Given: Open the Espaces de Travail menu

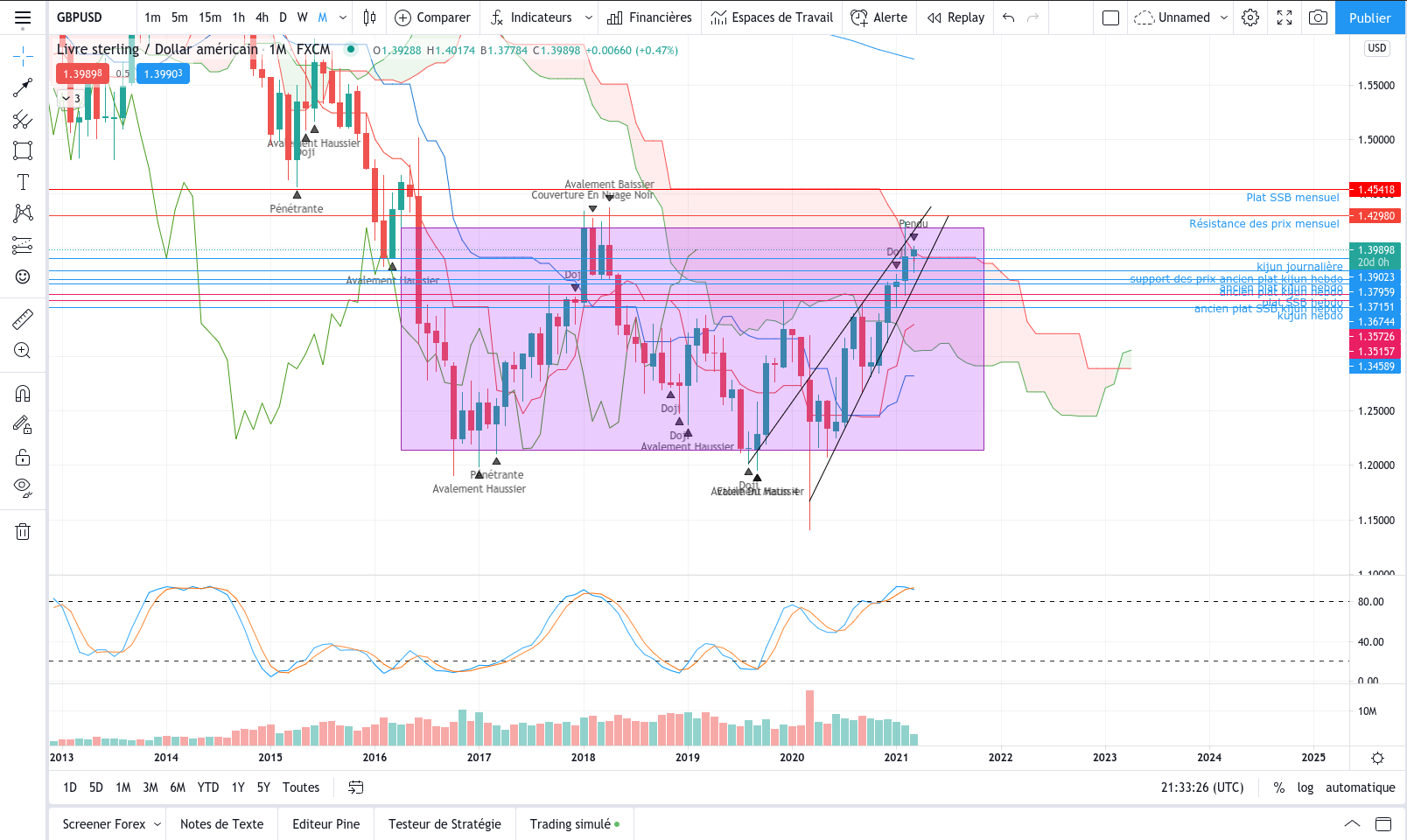Looking at the screenshot, I should point(772,17).
